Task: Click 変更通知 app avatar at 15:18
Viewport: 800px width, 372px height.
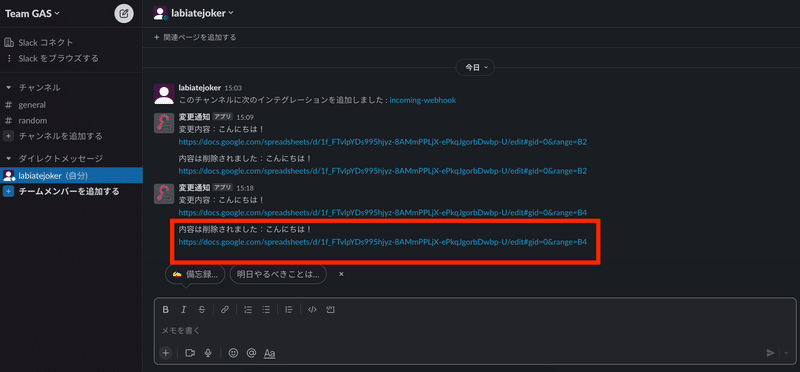Action: 164,193
